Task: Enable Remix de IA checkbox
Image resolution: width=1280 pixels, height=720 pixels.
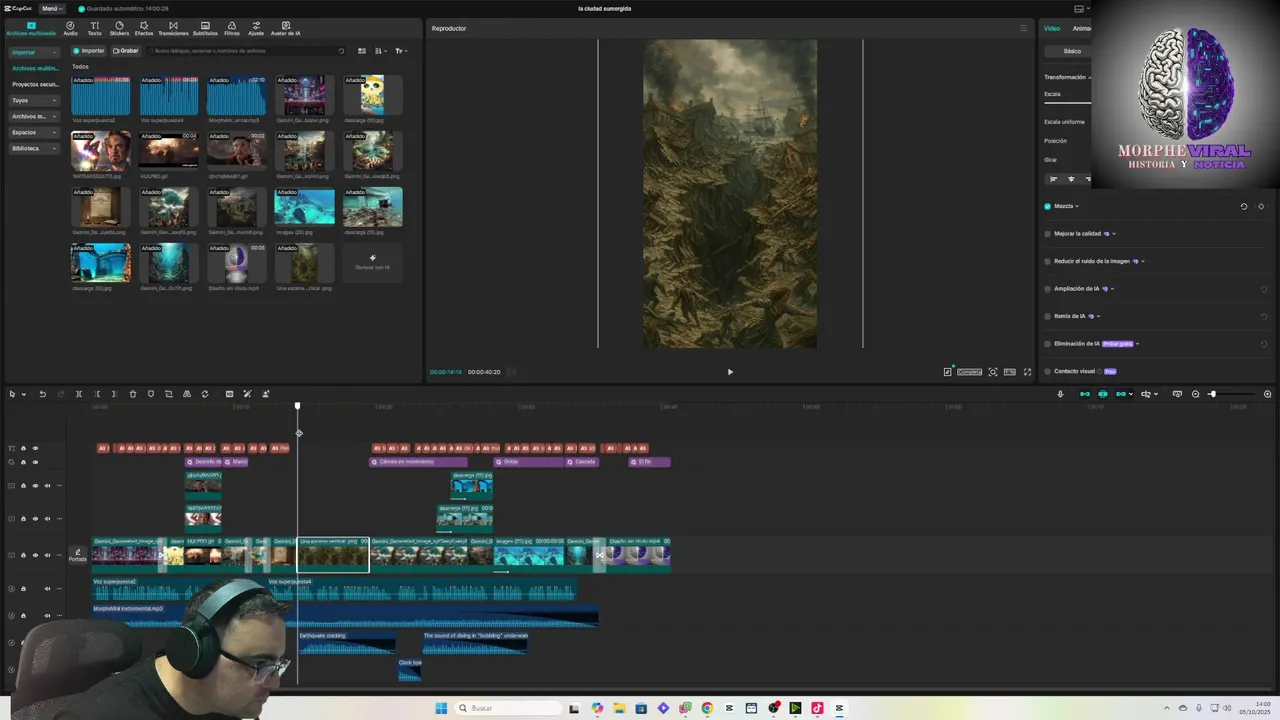Action: (x=1047, y=316)
